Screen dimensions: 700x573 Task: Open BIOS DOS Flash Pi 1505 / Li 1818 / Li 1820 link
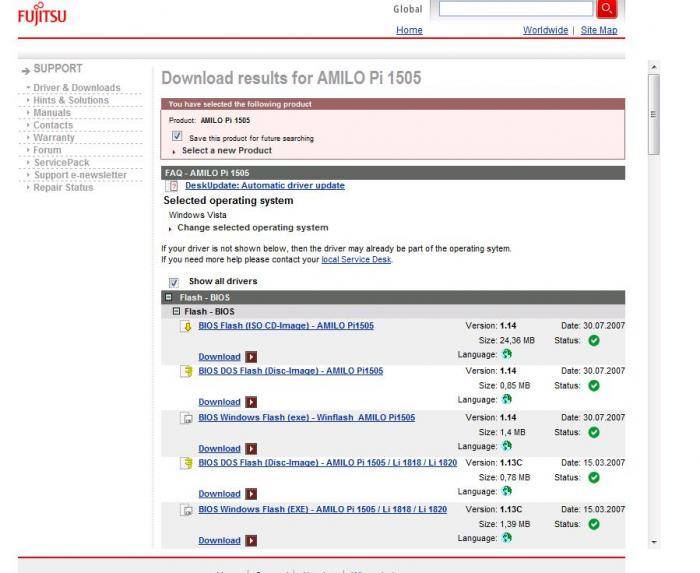(x=328, y=463)
